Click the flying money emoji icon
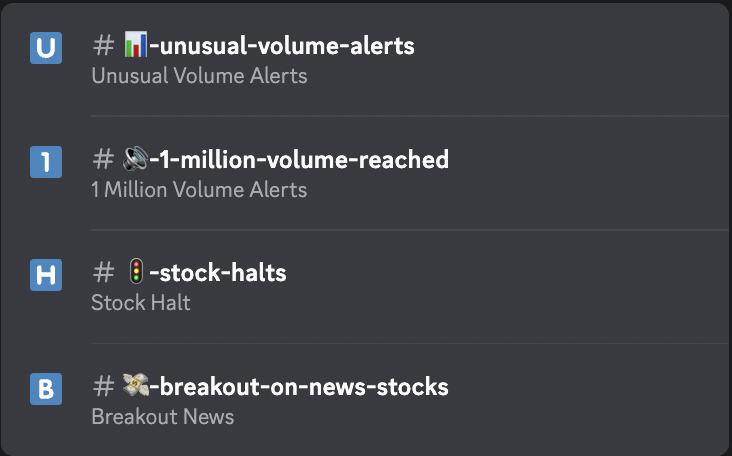The width and height of the screenshot is (732, 456). 136,386
